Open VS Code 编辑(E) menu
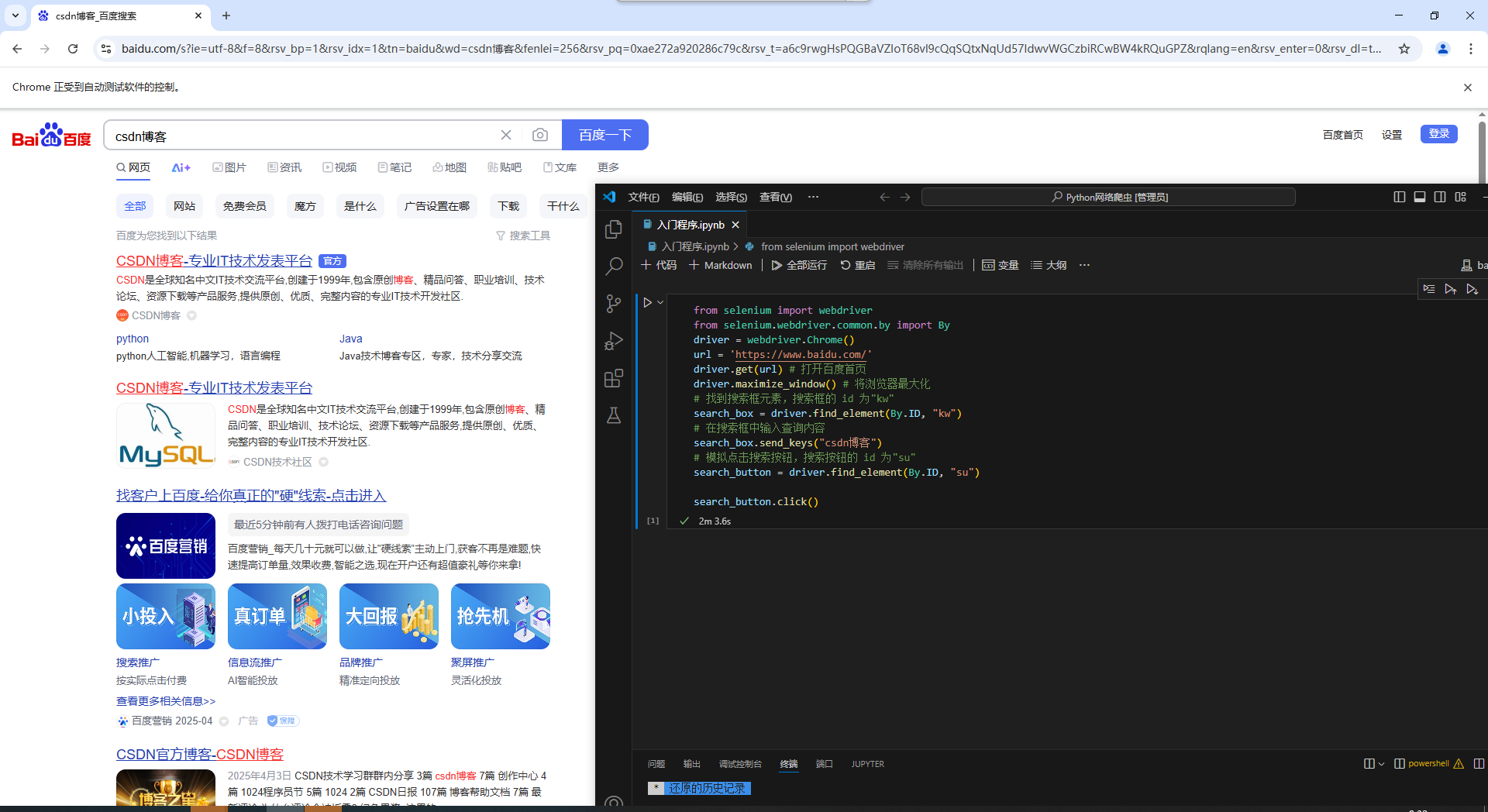Screen dimensions: 1488x812 pyautogui.click(x=687, y=197)
